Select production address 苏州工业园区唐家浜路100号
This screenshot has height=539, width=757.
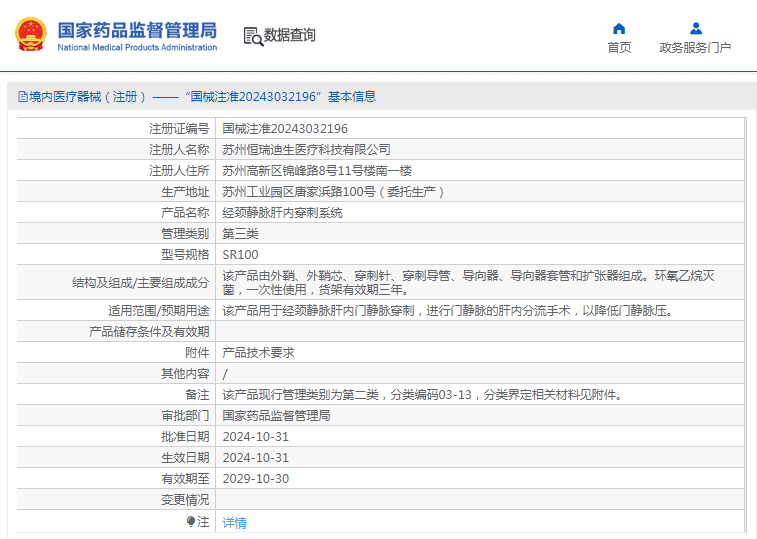tap(299, 192)
